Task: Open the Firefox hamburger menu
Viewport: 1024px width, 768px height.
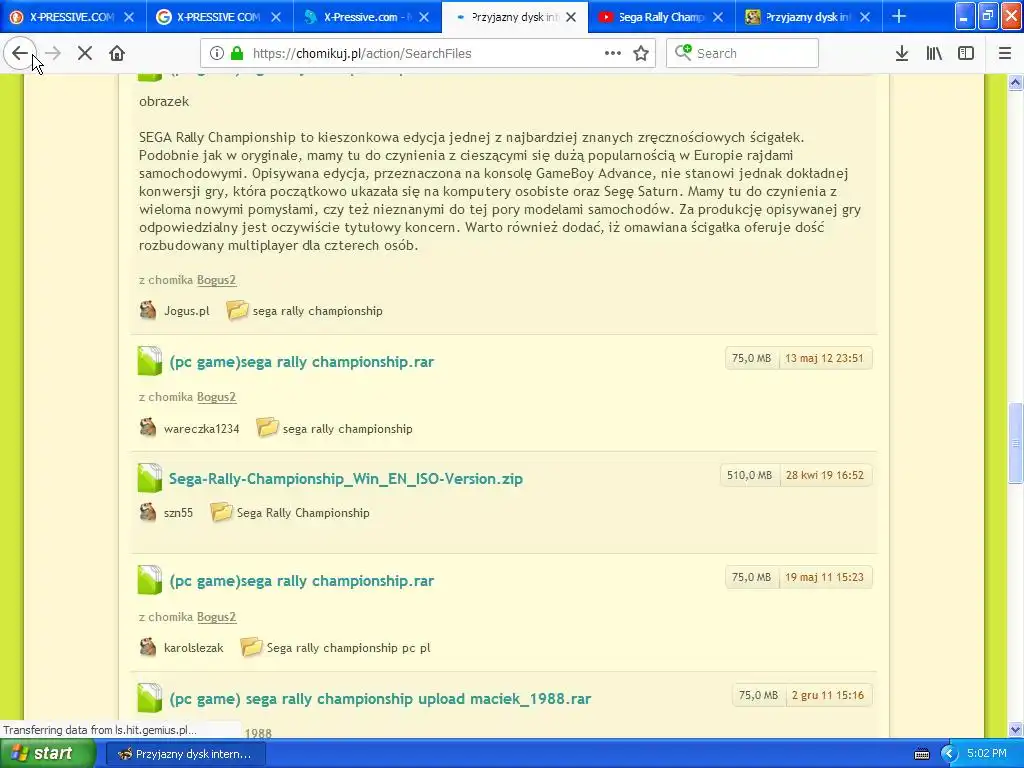Action: pyautogui.click(x=1005, y=54)
